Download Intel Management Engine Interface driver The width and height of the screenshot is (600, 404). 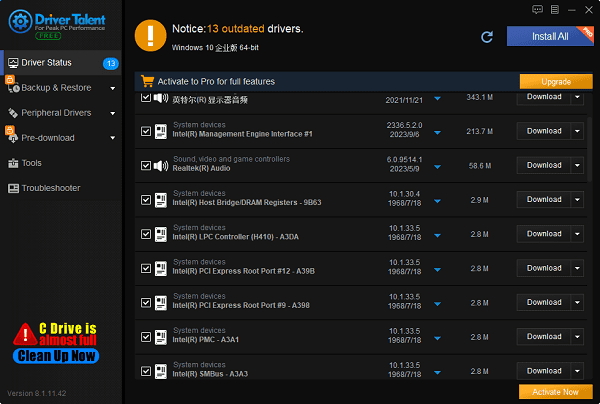point(544,131)
